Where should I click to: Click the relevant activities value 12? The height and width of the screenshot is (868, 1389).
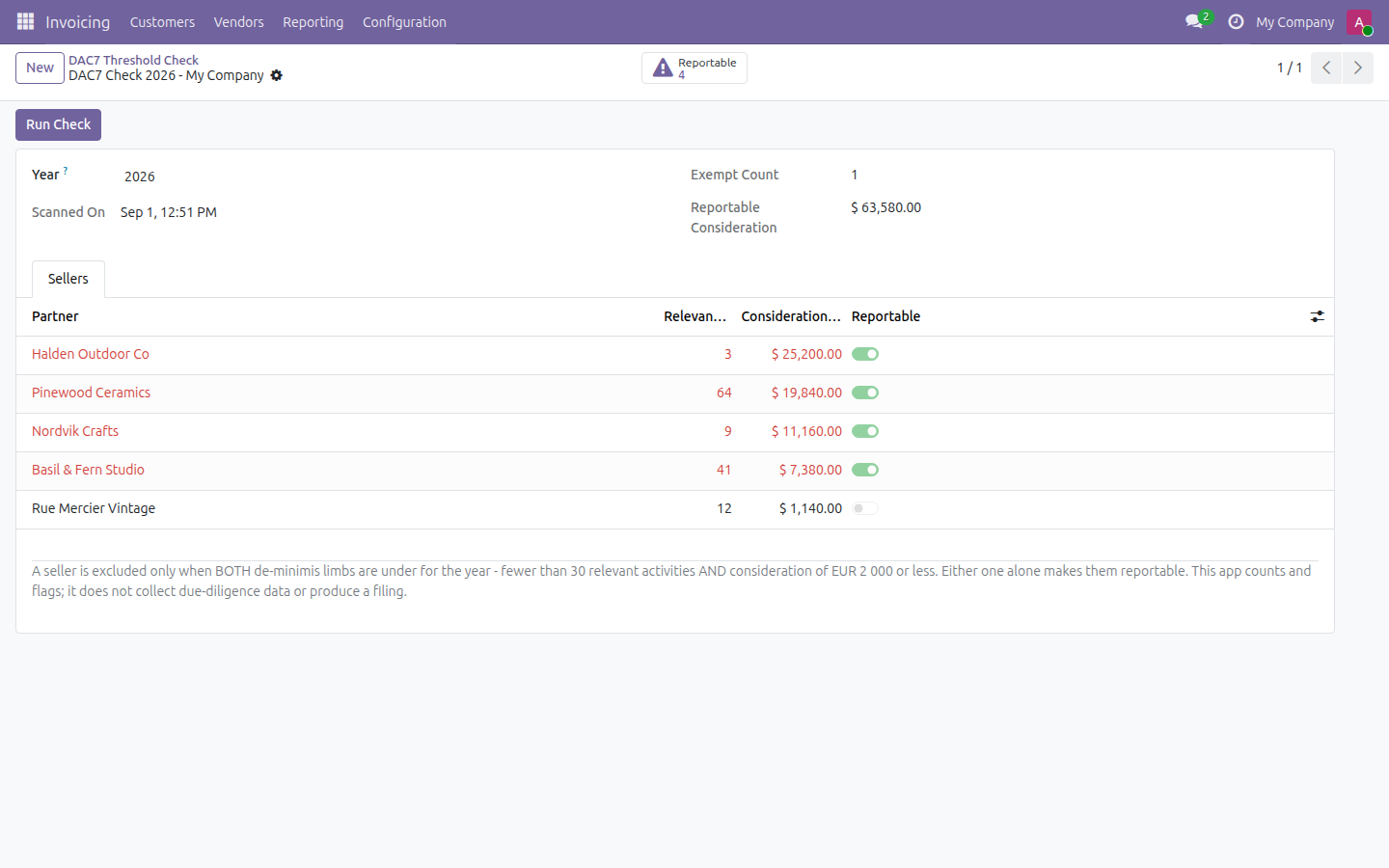point(724,508)
